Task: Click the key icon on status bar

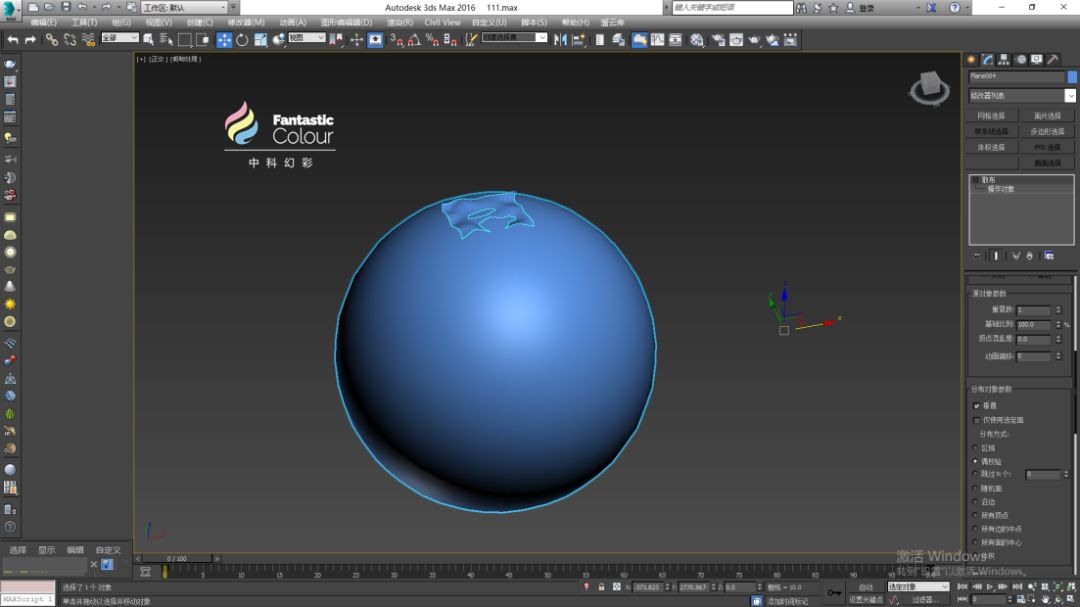Action: [833, 593]
